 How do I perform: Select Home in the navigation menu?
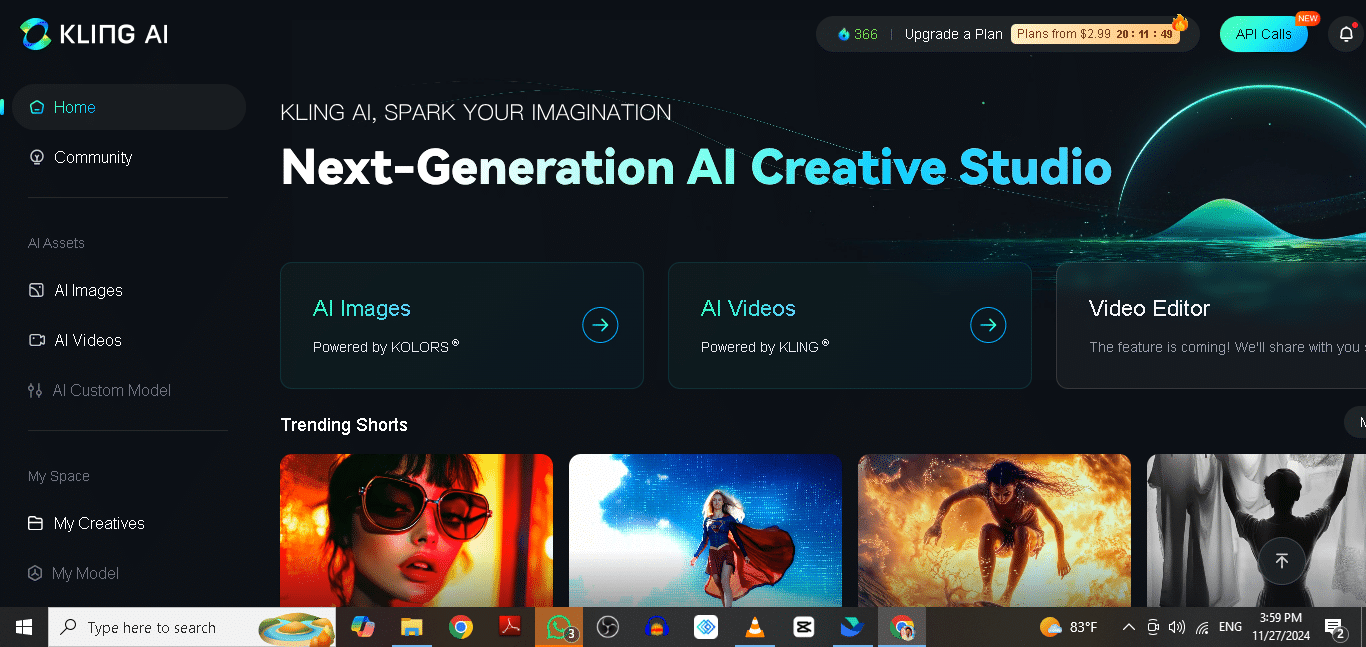[74, 106]
